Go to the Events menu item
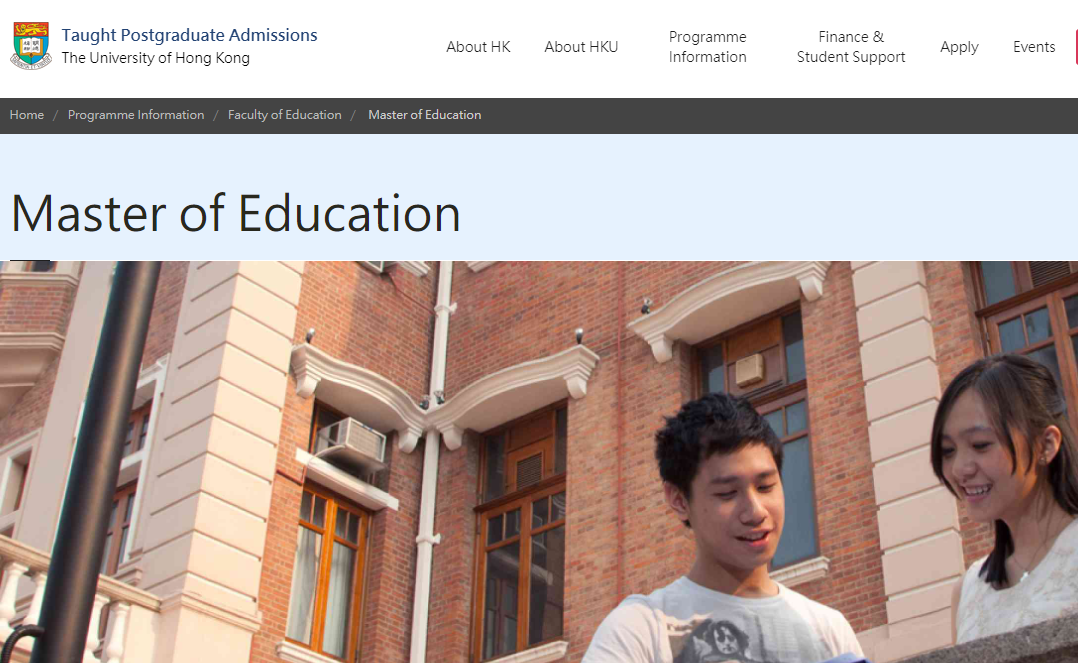The image size is (1078, 663). point(1033,47)
